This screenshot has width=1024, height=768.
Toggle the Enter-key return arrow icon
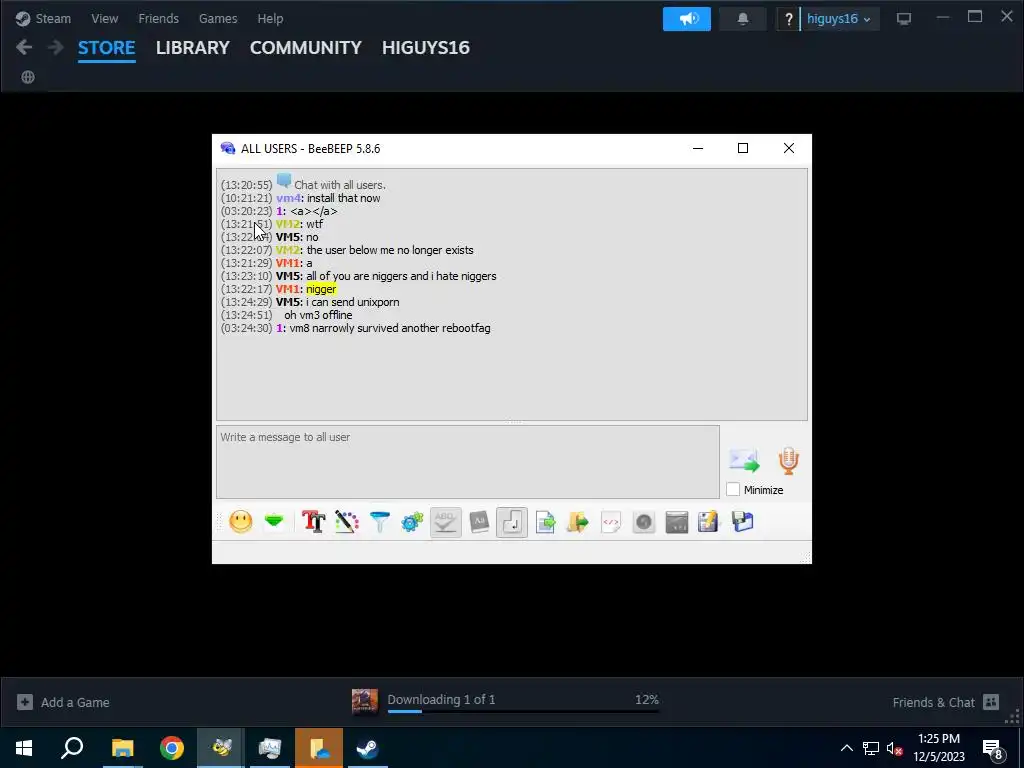[x=512, y=522]
